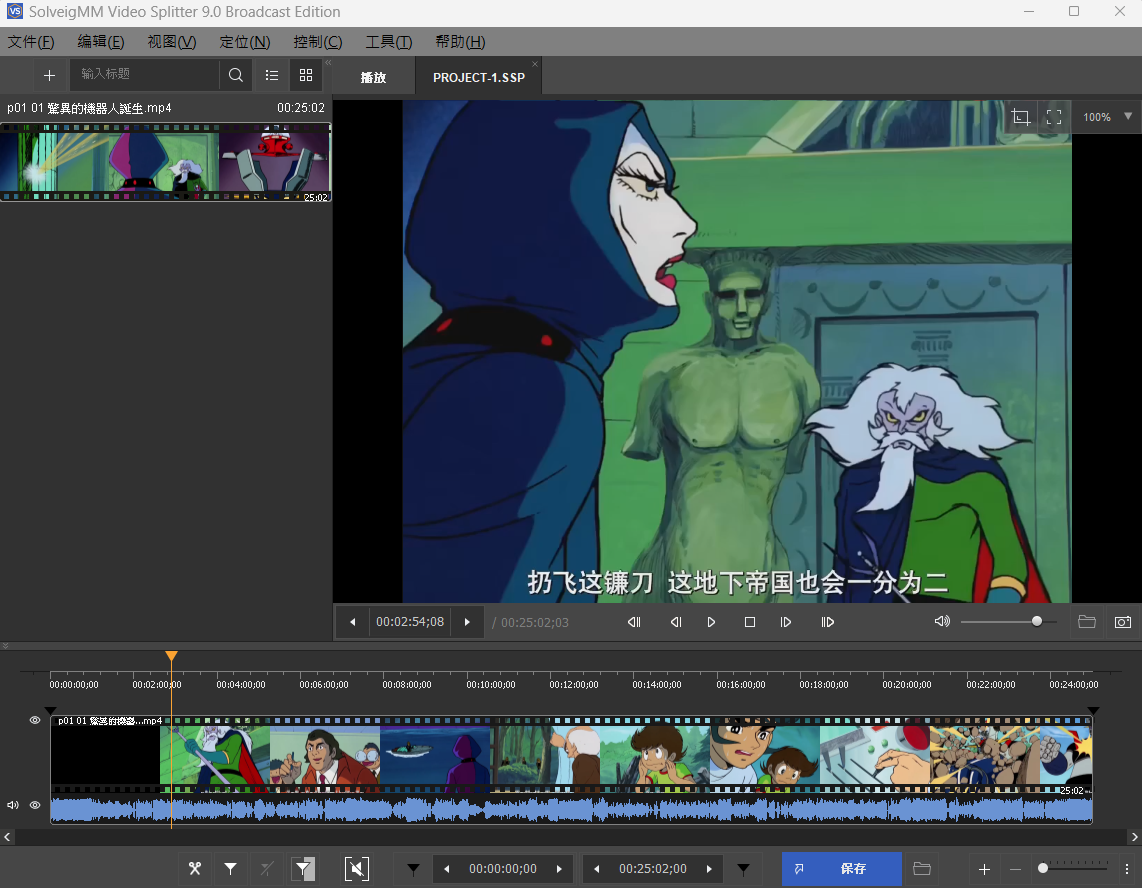Open output folder icon next to 保存
The width and height of the screenshot is (1142, 888).
pos(922,868)
